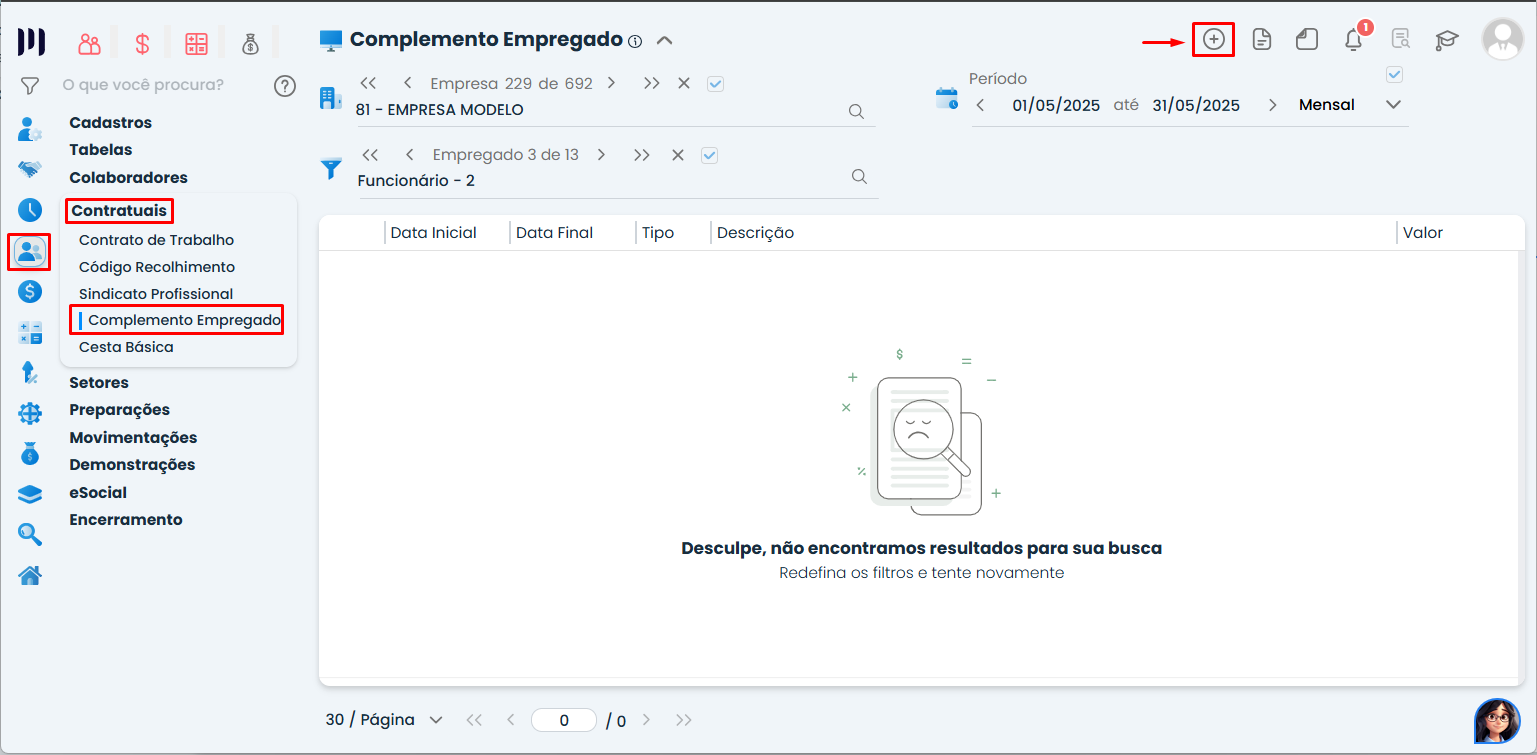Image resolution: width=1537 pixels, height=755 pixels.
Task: Clear Empresa selection with X button
Action: [x=684, y=84]
